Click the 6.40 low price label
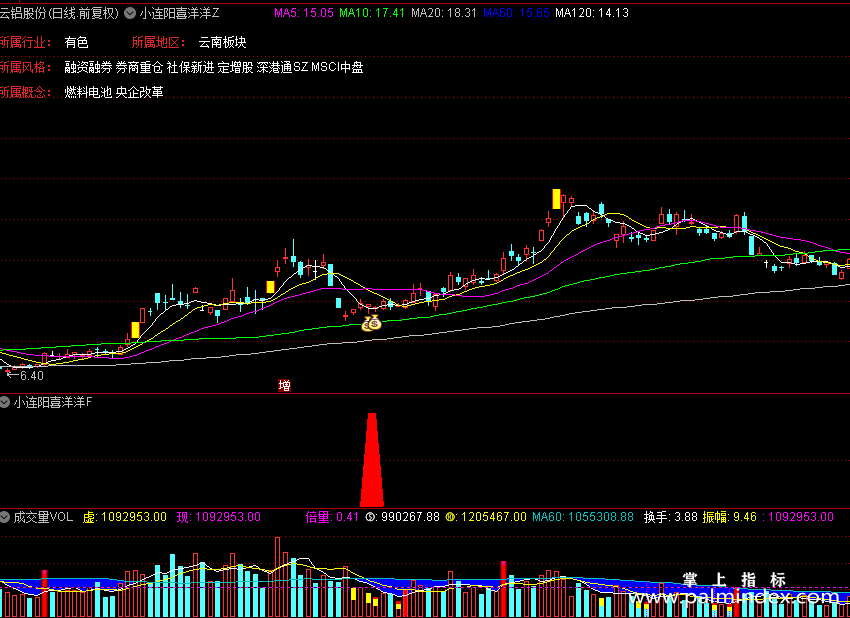Image resolution: width=850 pixels, height=618 pixels. (x=31, y=375)
